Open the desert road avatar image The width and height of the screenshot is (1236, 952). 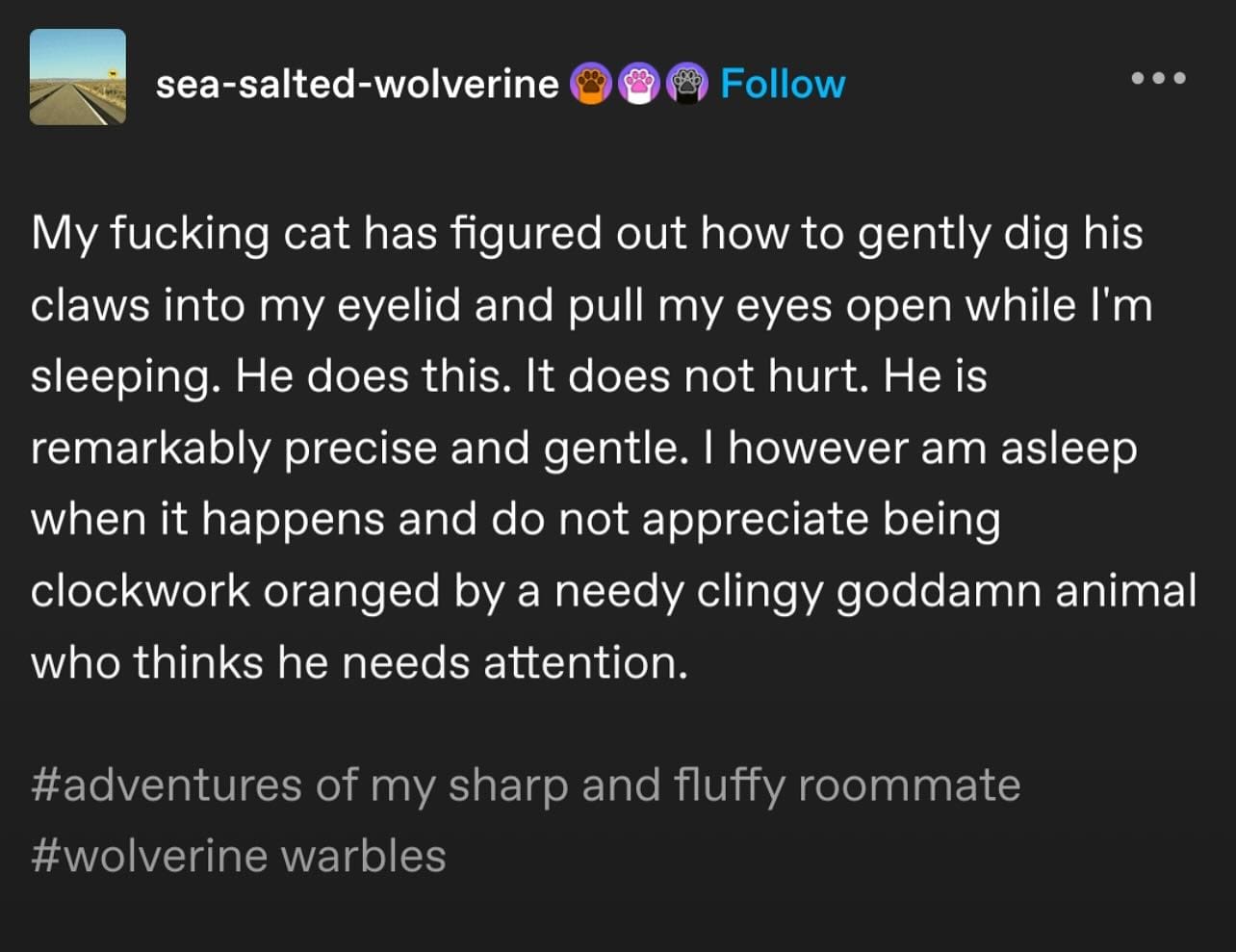[x=78, y=77]
